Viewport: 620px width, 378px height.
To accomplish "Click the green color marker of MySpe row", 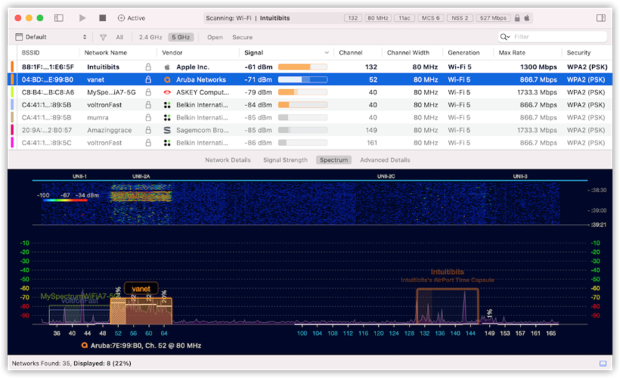I will click(12, 92).
